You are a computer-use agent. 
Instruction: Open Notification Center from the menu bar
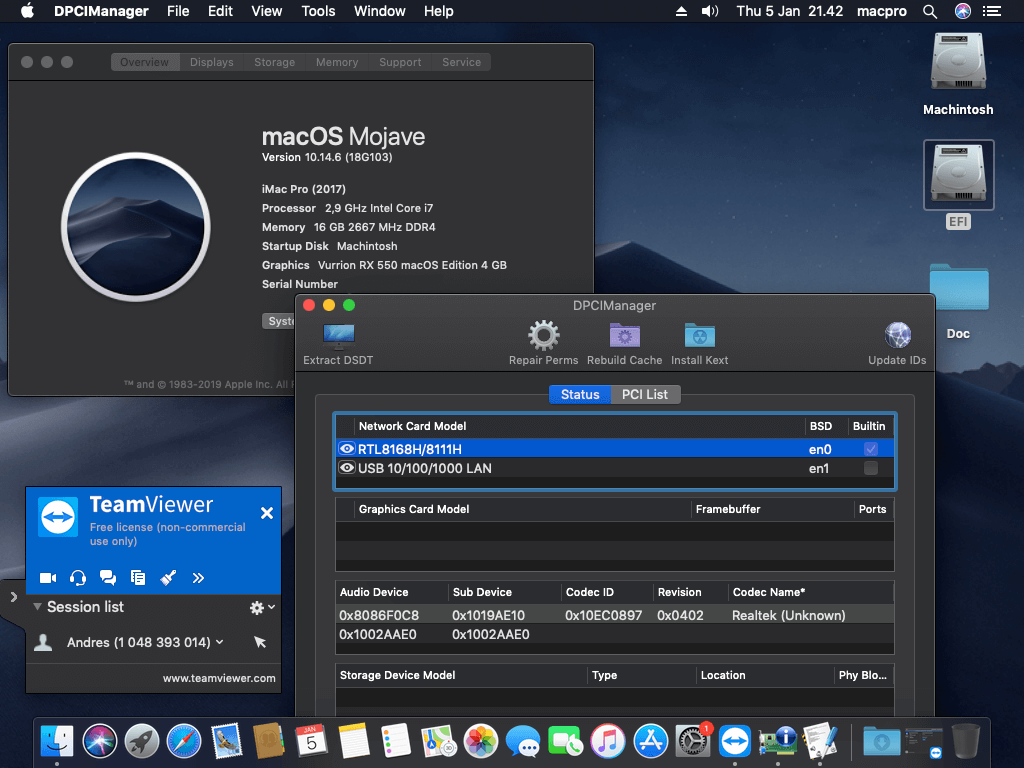(992, 11)
